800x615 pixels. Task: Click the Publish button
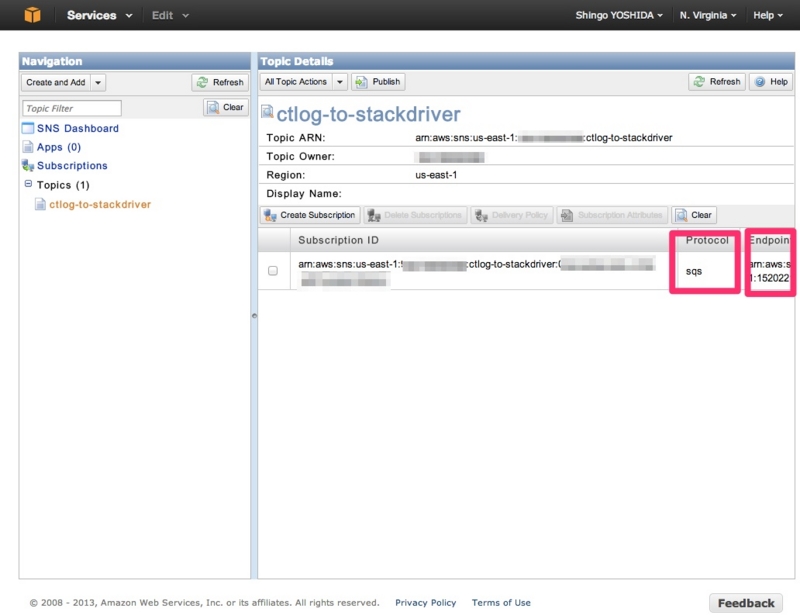pos(378,82)
